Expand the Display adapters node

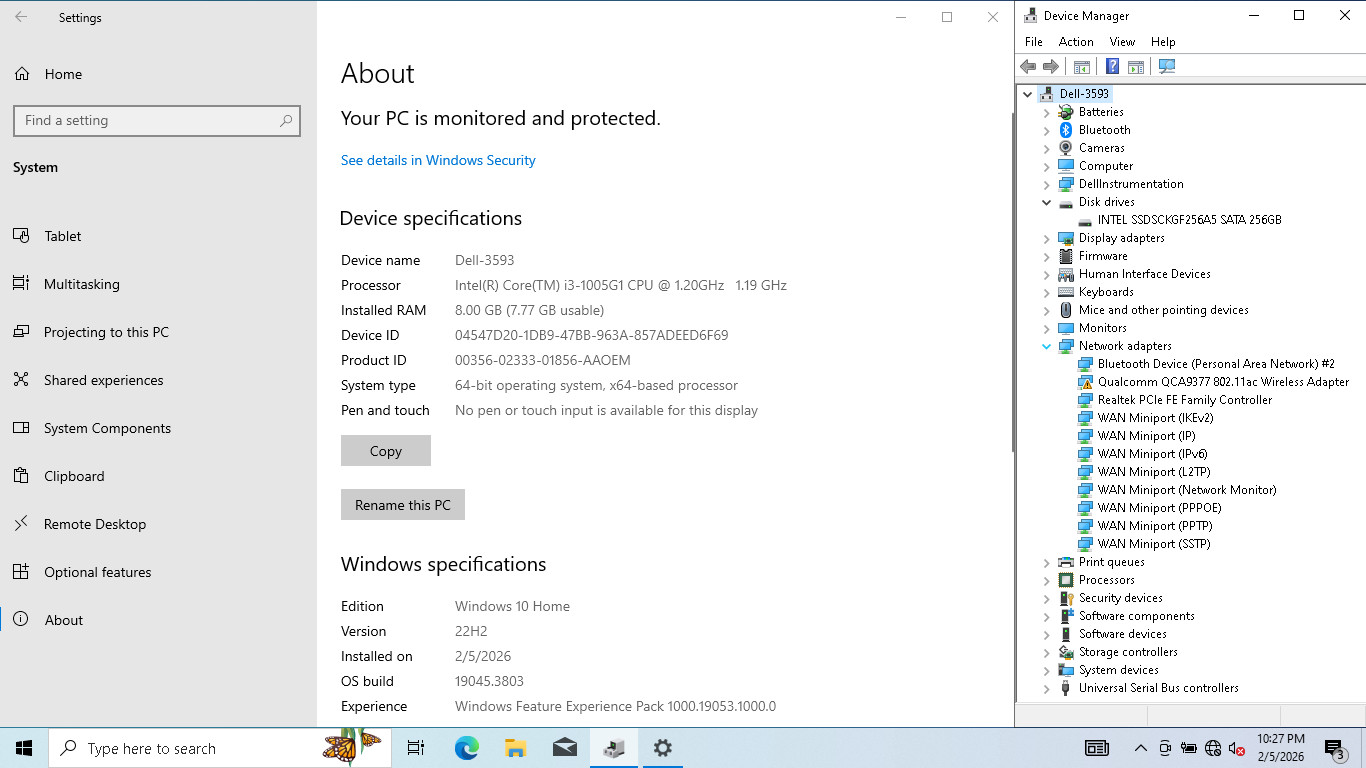1047,238
